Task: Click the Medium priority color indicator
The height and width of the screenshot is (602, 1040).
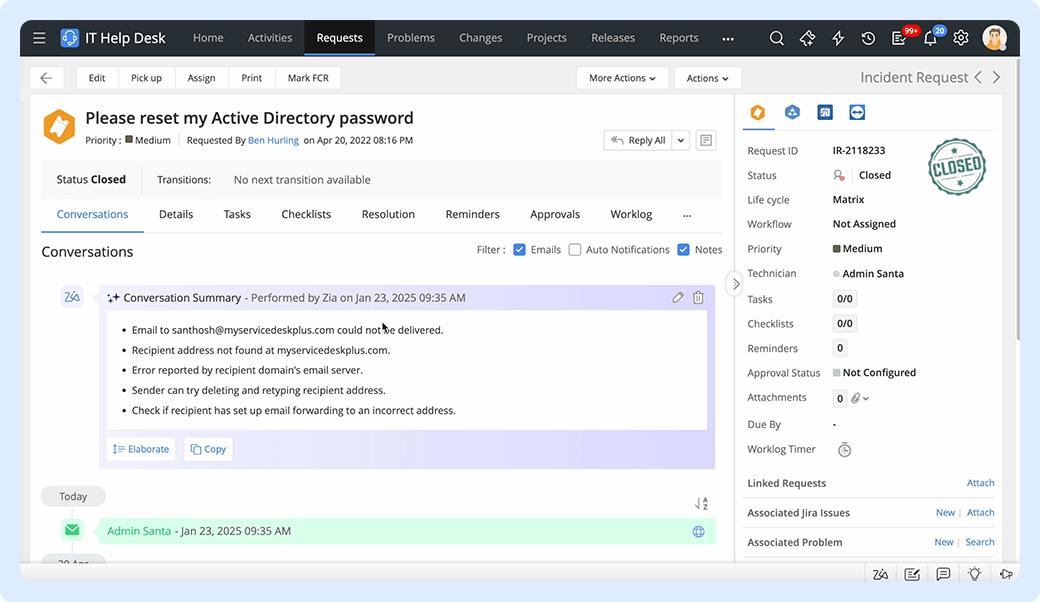Action: 837,248
